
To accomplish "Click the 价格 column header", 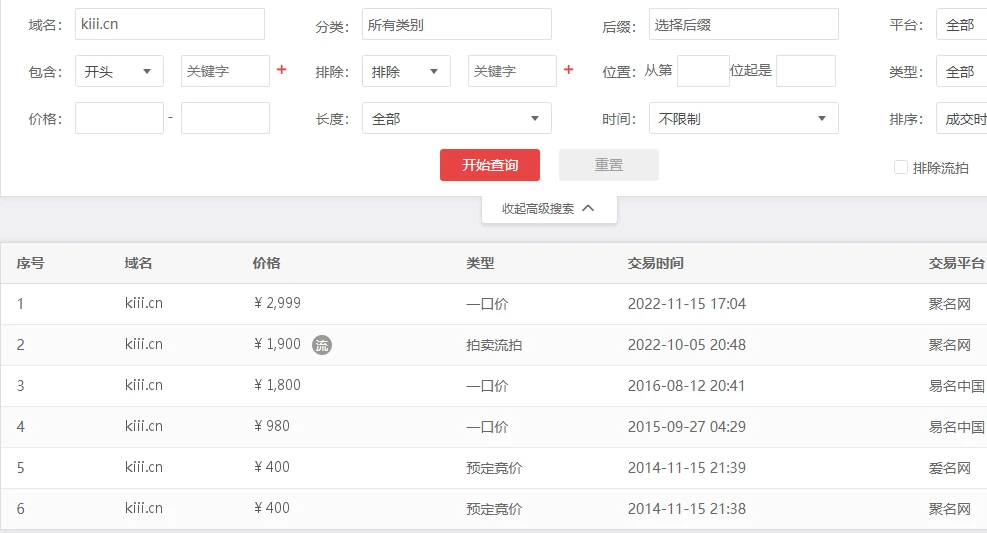I will (266, 264).
